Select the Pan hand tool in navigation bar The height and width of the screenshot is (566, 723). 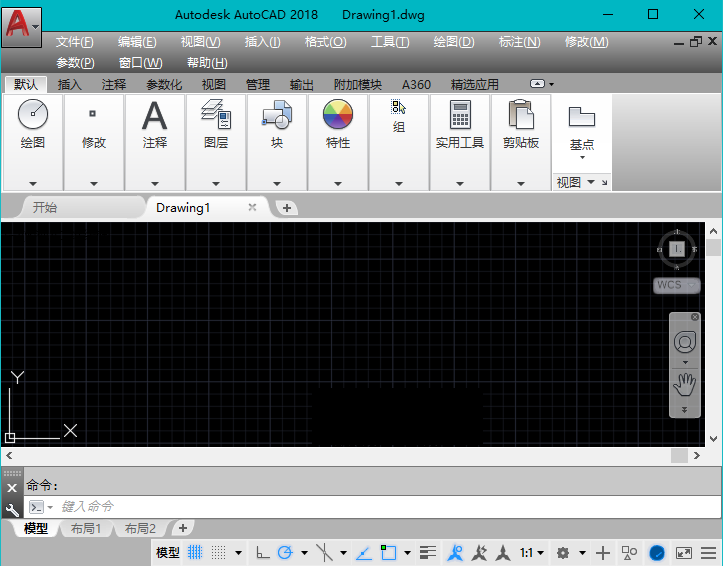[x=685, y=382]
